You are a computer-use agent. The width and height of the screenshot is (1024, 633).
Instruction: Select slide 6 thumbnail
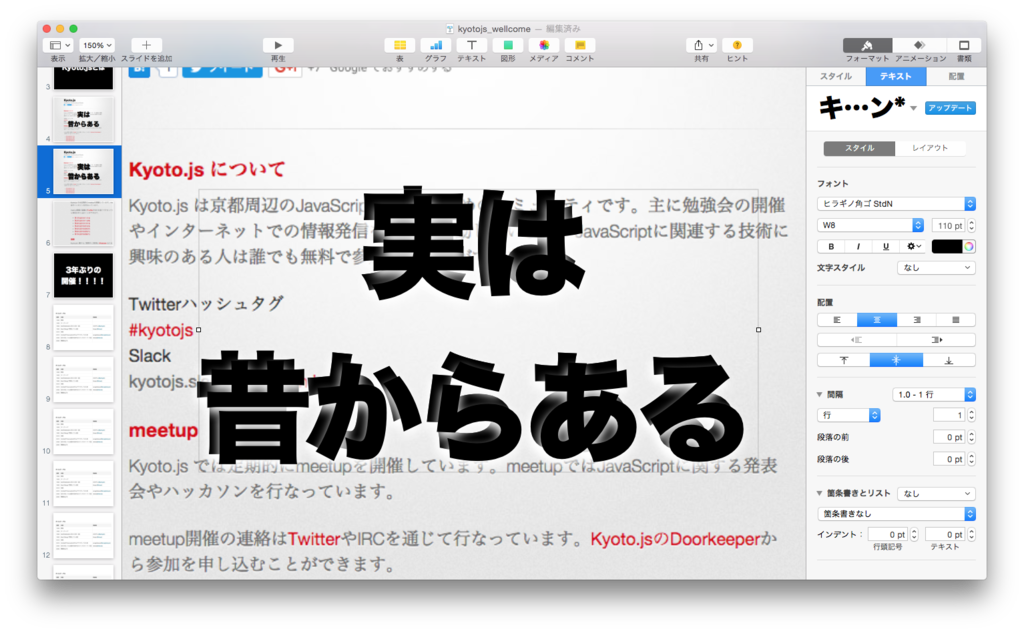[83, 223]
